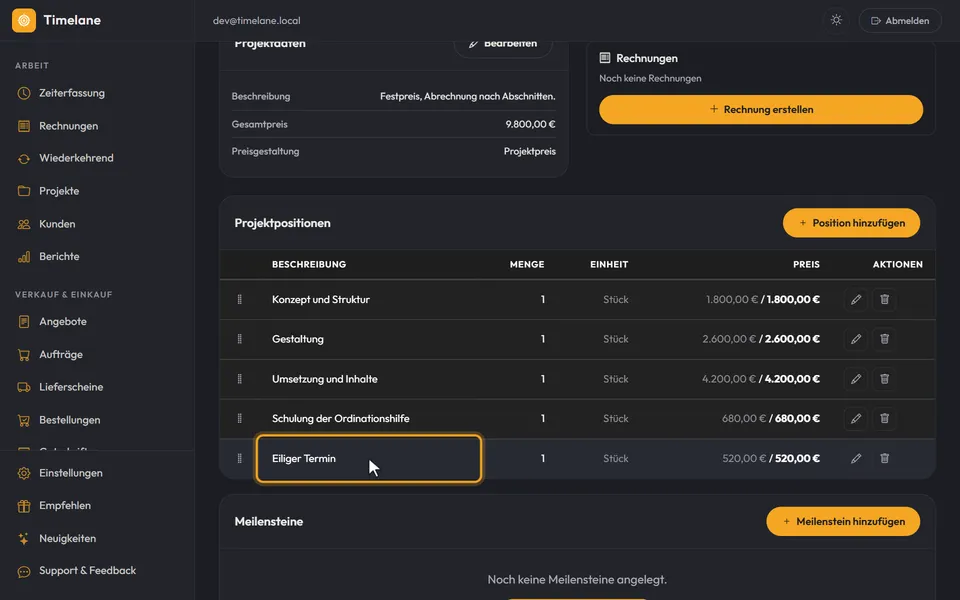The image size is (960, 600).
Task: Click the Rechnungen panel heading icon
Action: click(x=605, y=58)
